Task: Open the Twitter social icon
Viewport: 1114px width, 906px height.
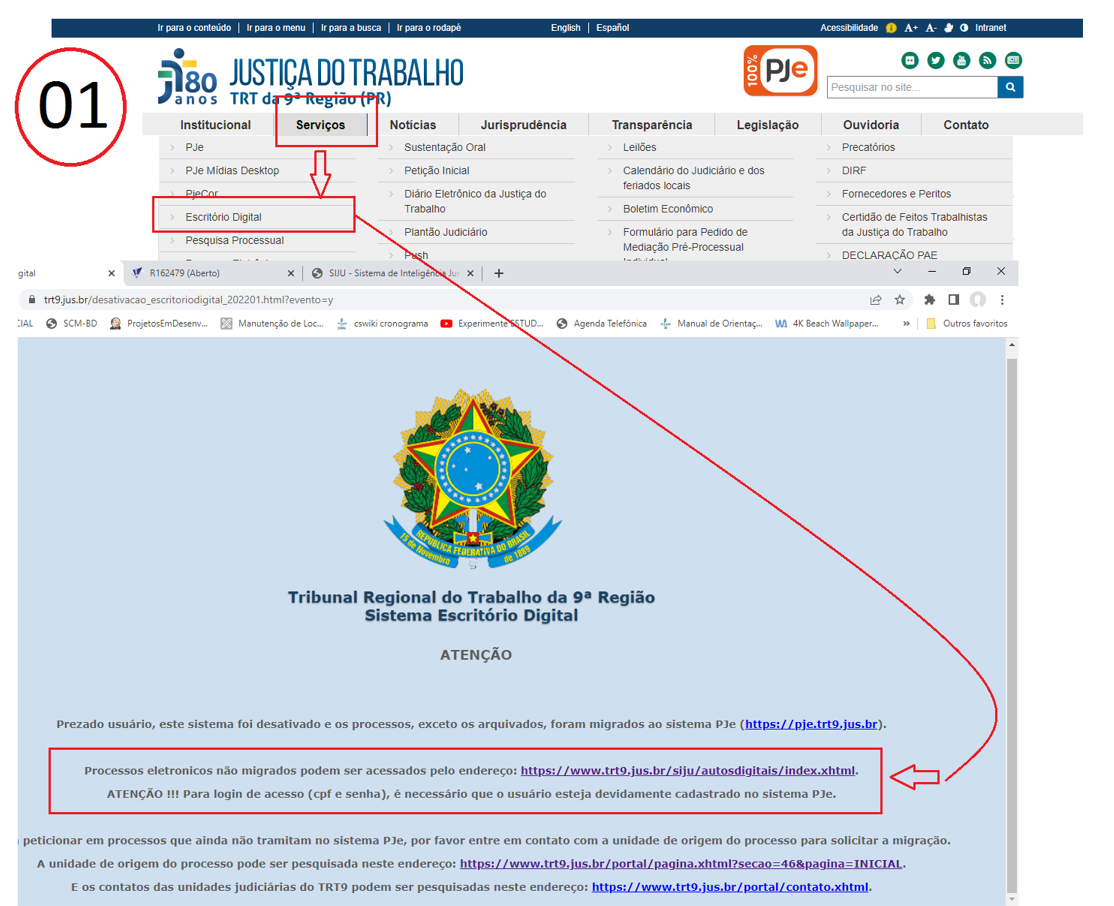Action: [x=936, y=60]
